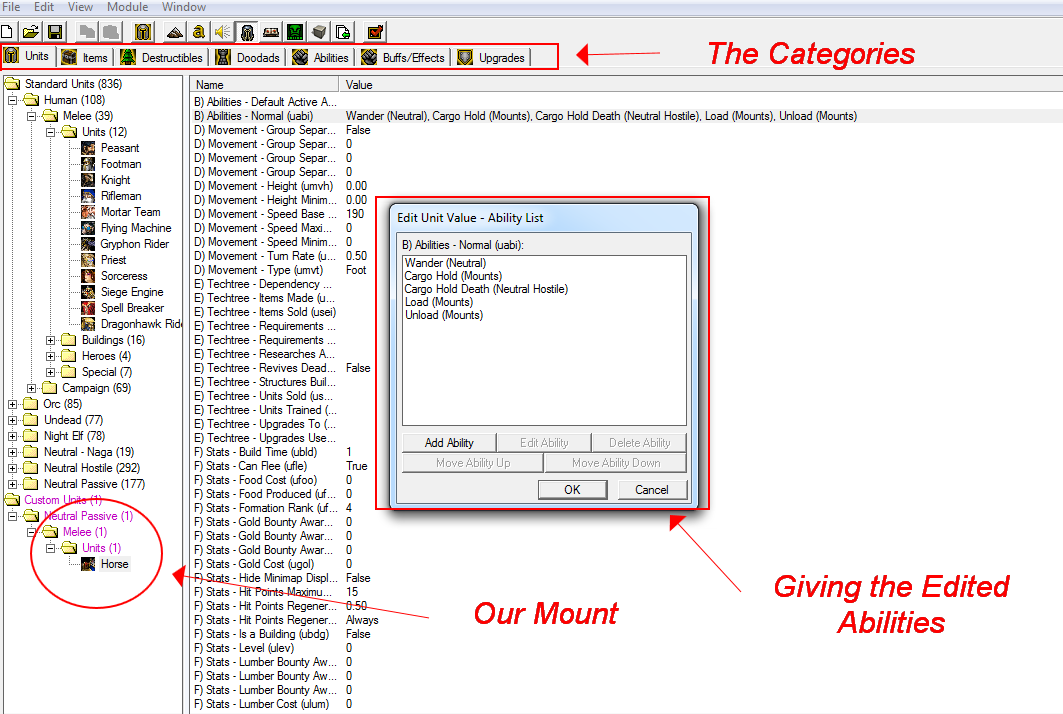This screenshot has height=714, width=1063.
Task: Open the Window menu
Action: point(184,7)
